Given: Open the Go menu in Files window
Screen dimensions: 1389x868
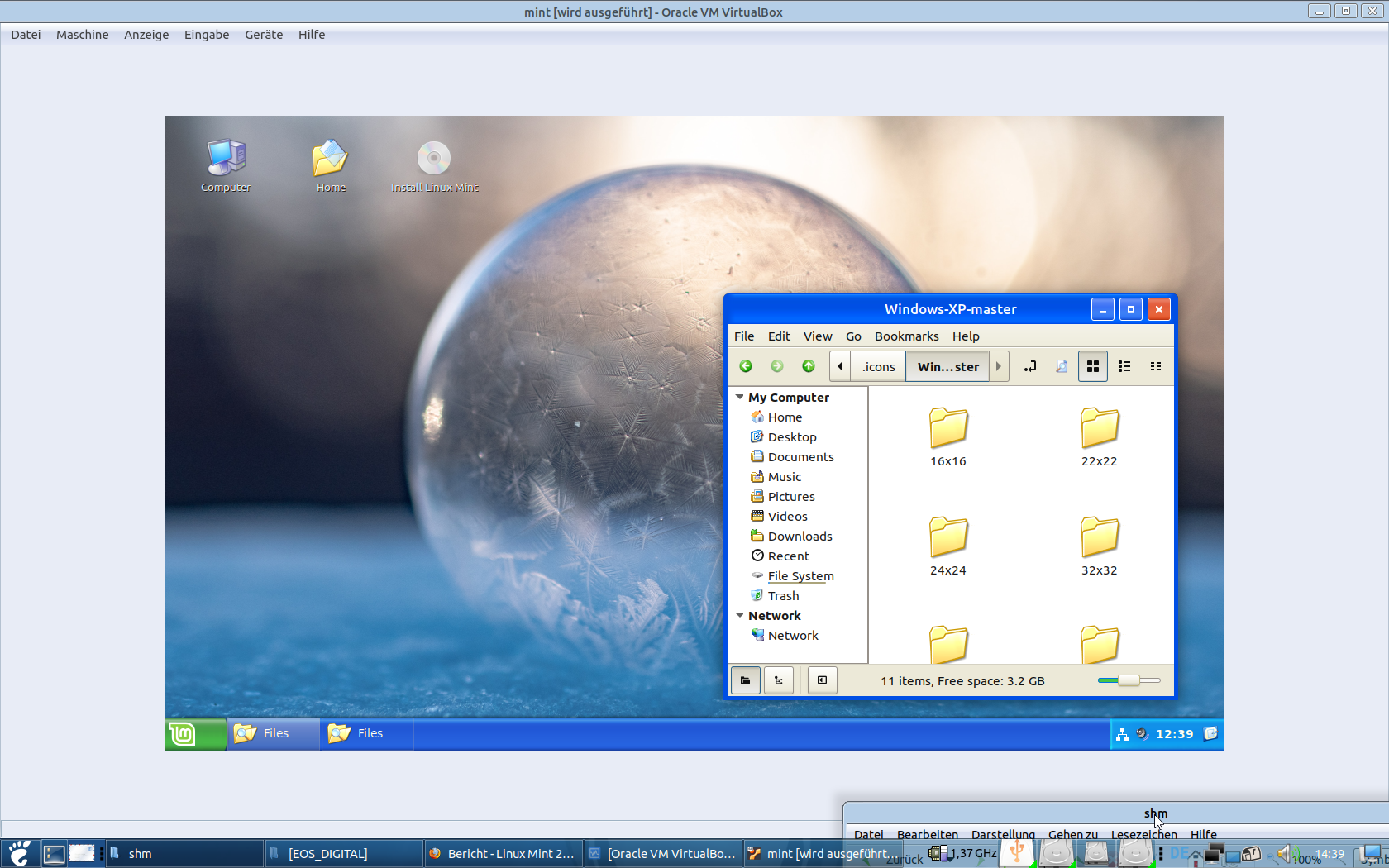Looking at the screenshot, I should pyautogui.click(x=853, y=336).
